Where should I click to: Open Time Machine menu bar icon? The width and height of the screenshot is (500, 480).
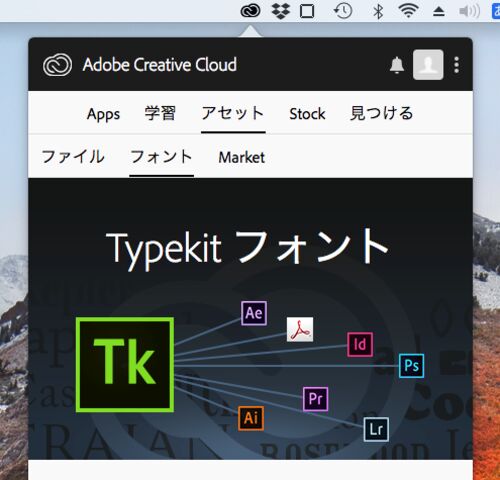tap(343, 11)
